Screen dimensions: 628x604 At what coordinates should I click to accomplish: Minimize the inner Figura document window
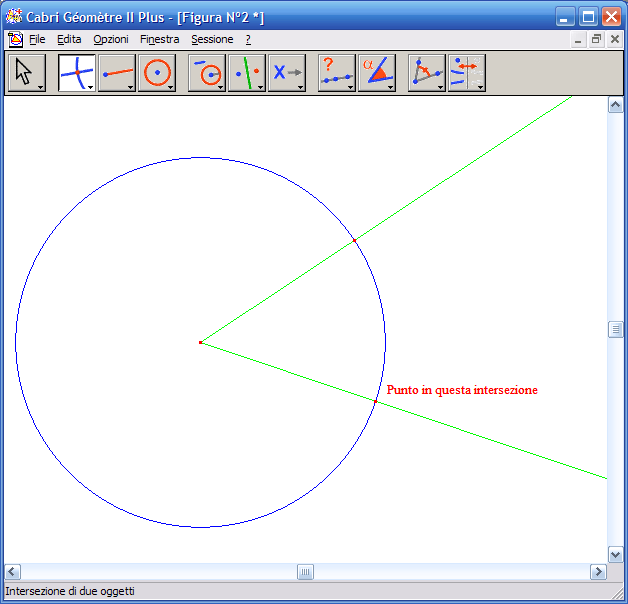click(x=578, y=40)
